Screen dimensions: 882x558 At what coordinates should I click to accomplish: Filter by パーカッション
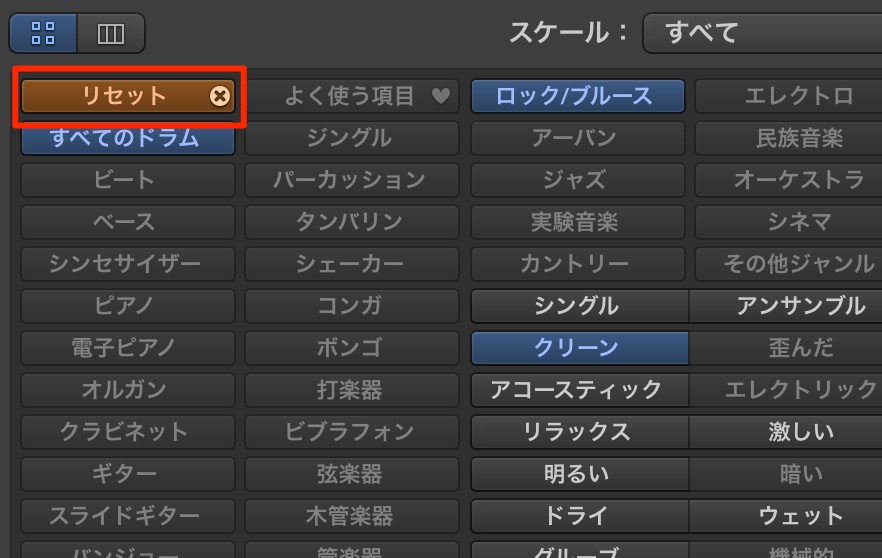[x=352, y=180]
